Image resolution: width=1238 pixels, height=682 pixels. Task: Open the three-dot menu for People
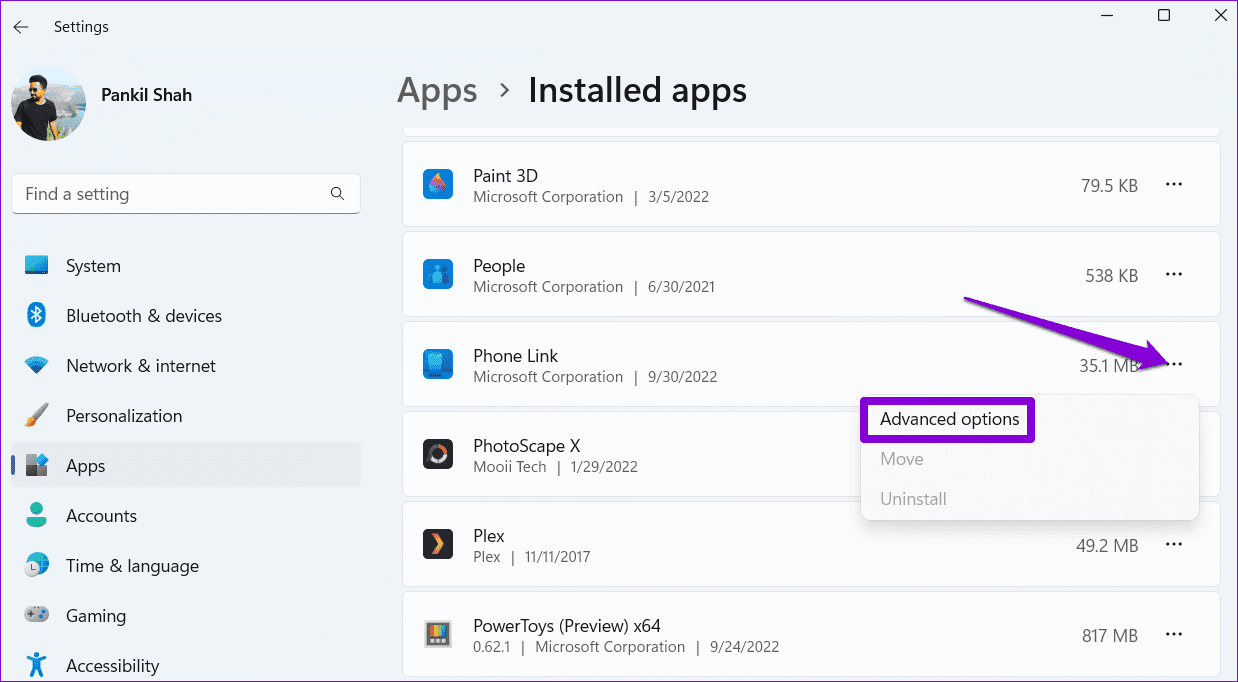[1174, 275]
